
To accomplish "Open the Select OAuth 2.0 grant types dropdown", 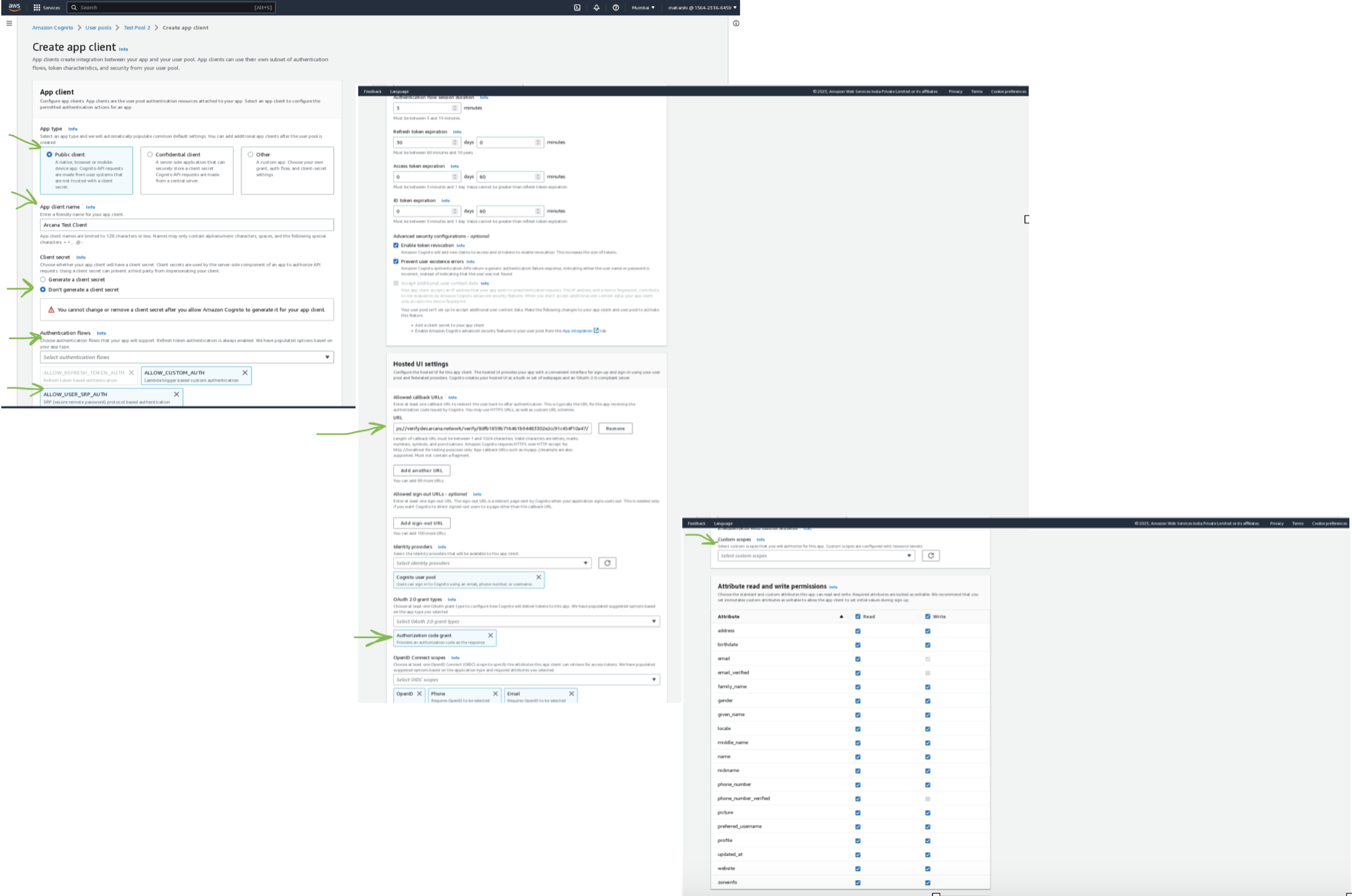I will 527,622.
